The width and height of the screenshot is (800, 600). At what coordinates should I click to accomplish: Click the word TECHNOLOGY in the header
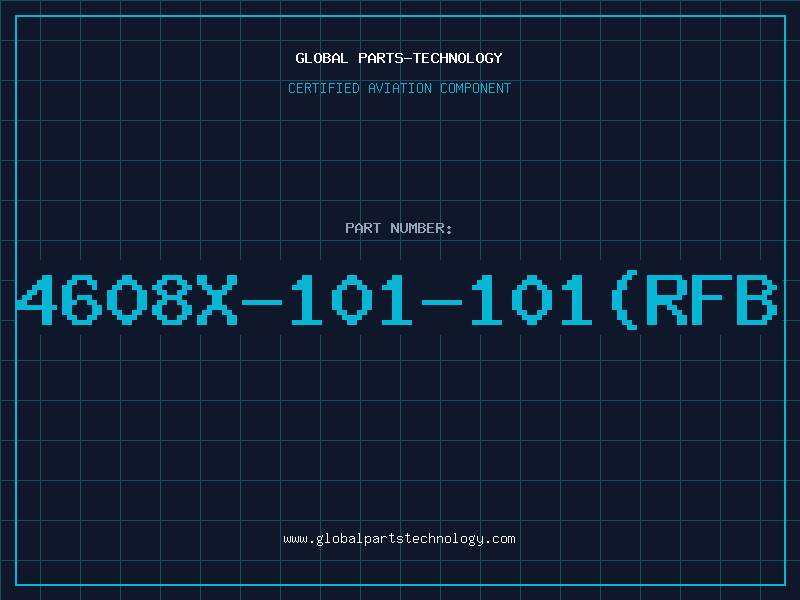coord(458,58)
